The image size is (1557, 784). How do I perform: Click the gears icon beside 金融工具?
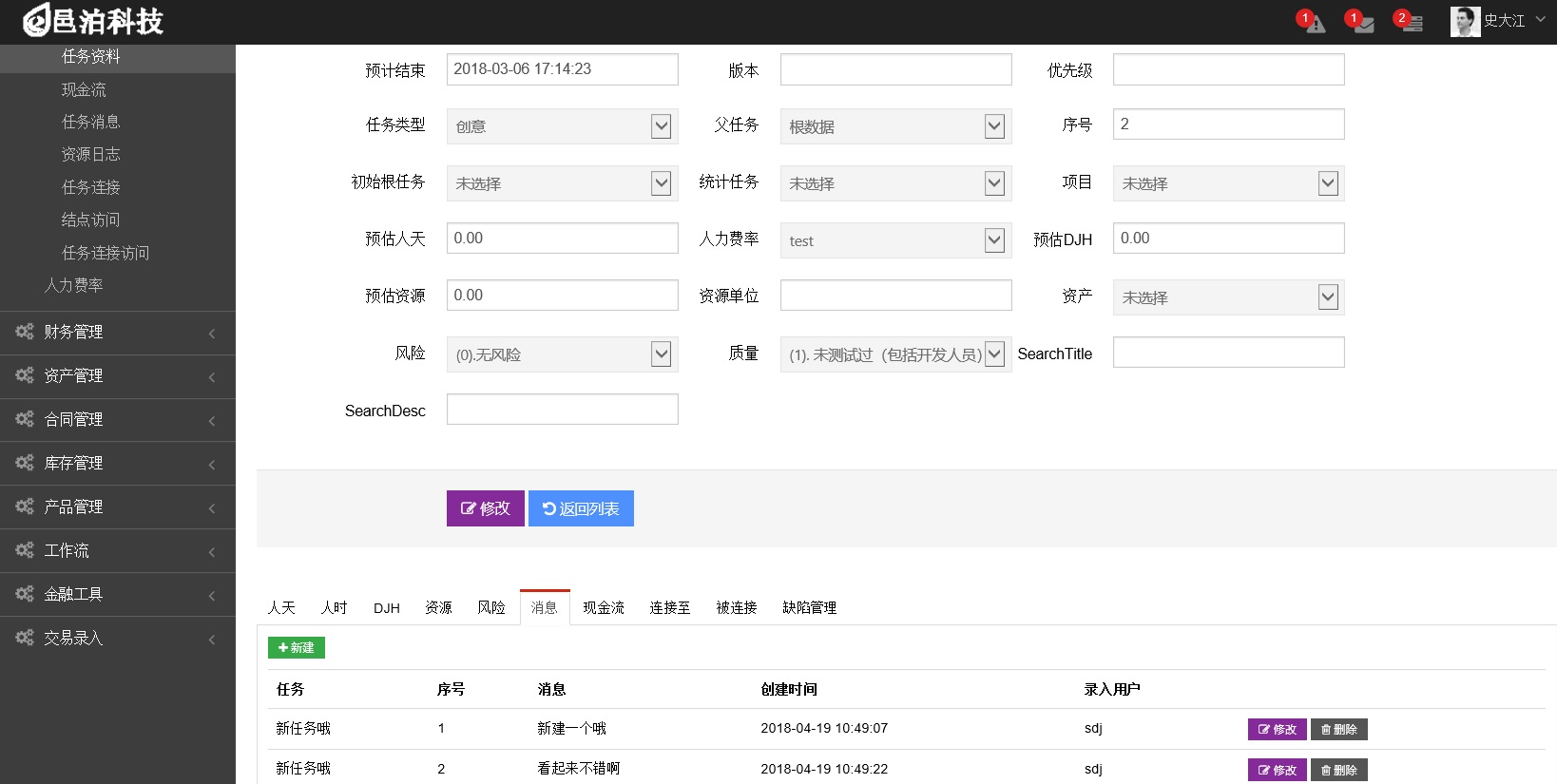pyautogui.click(x=24, y=594)
